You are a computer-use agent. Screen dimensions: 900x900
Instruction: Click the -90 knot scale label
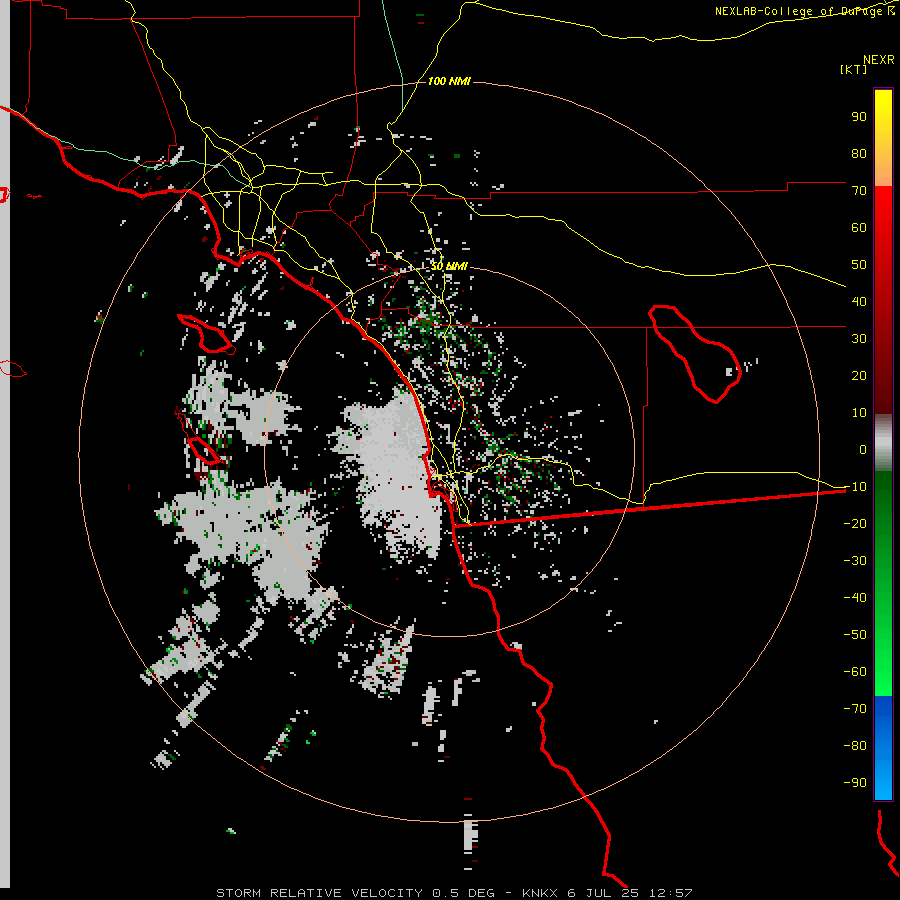coord(855,783)
